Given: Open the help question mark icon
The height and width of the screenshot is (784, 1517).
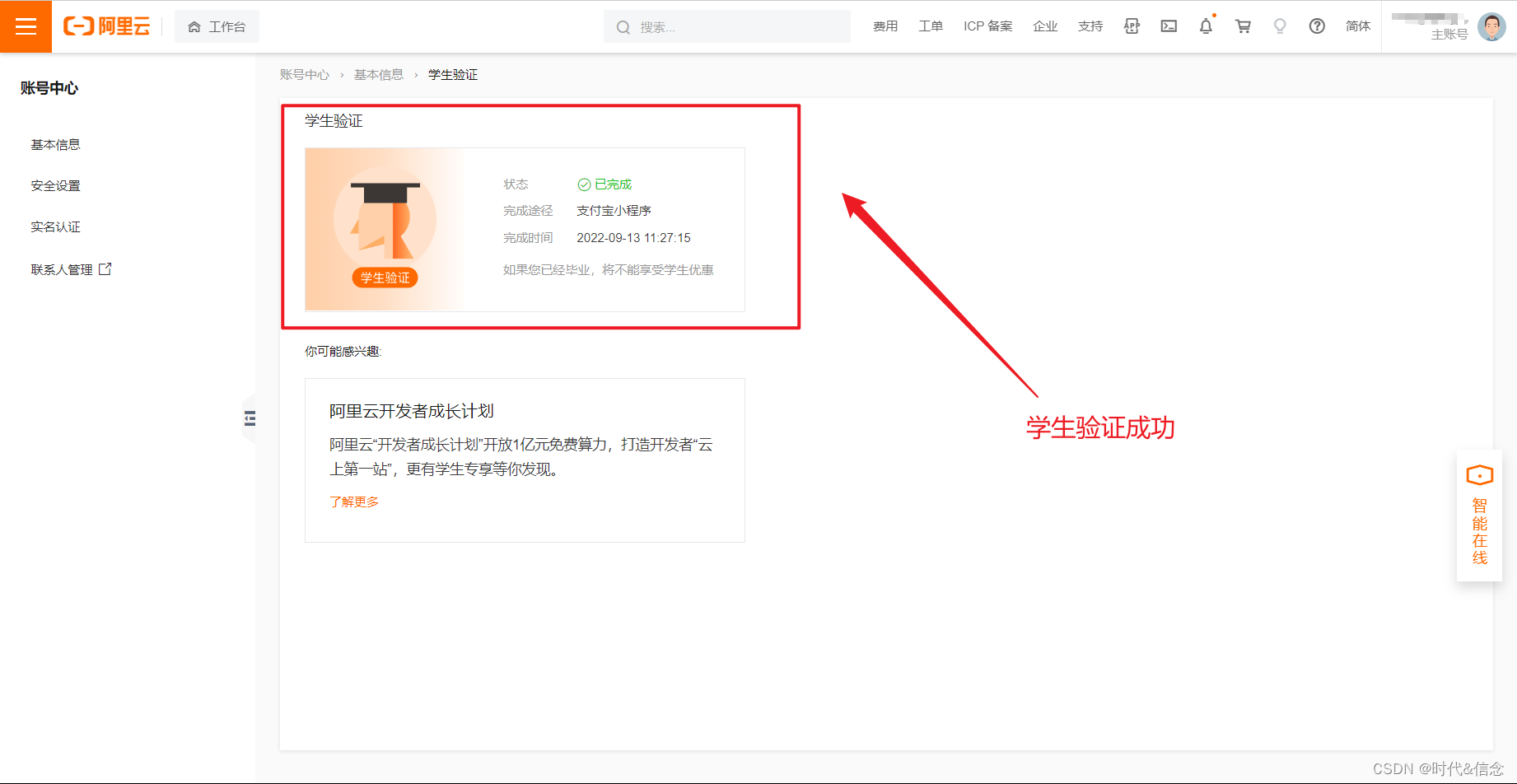Looking at the screenshot, I should (1317, 26).
